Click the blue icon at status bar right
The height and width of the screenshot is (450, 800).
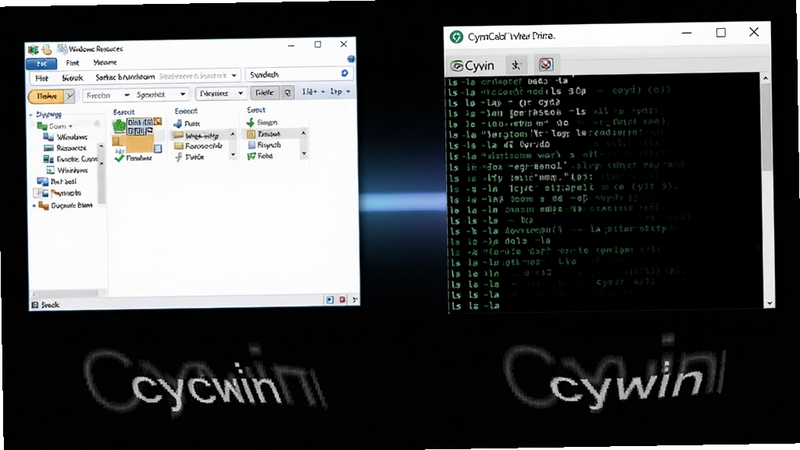coord(330,300)
